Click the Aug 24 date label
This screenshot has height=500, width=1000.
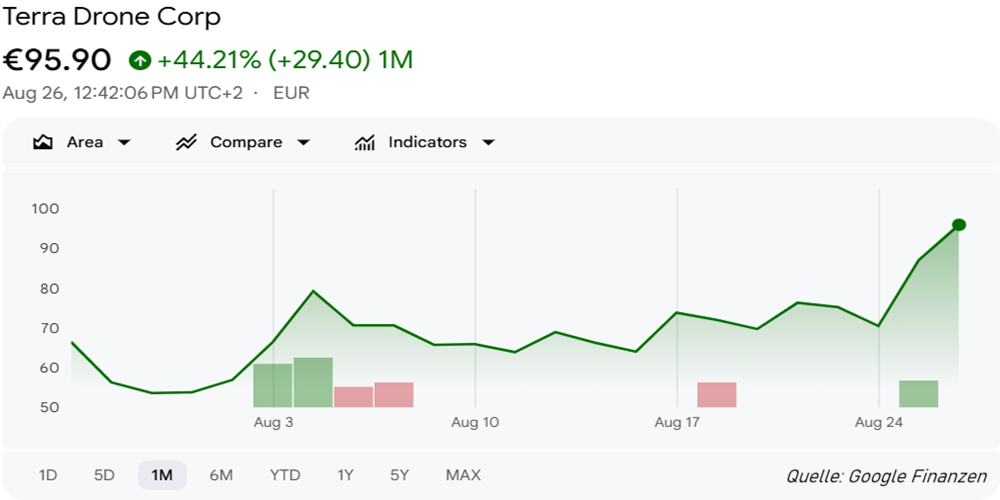(879, 422)
